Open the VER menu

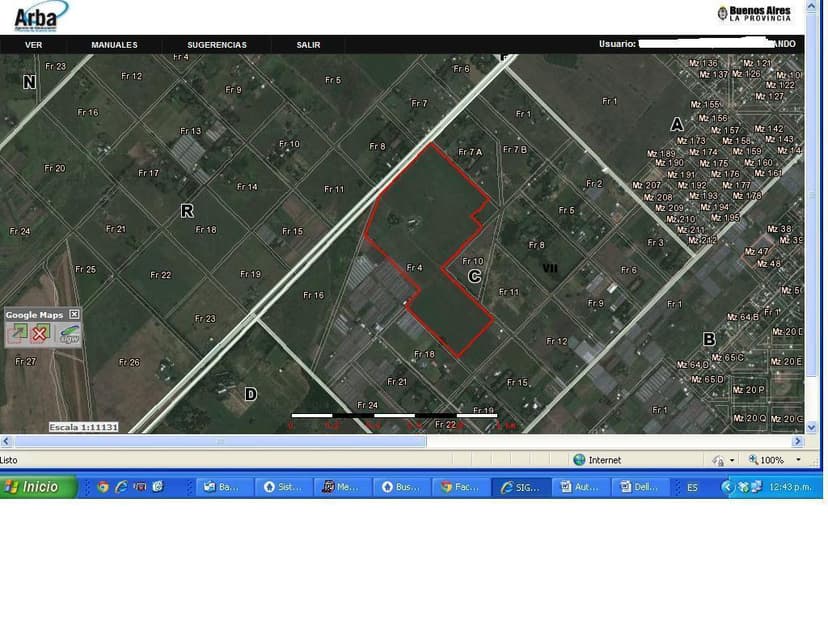pos(33,44)
